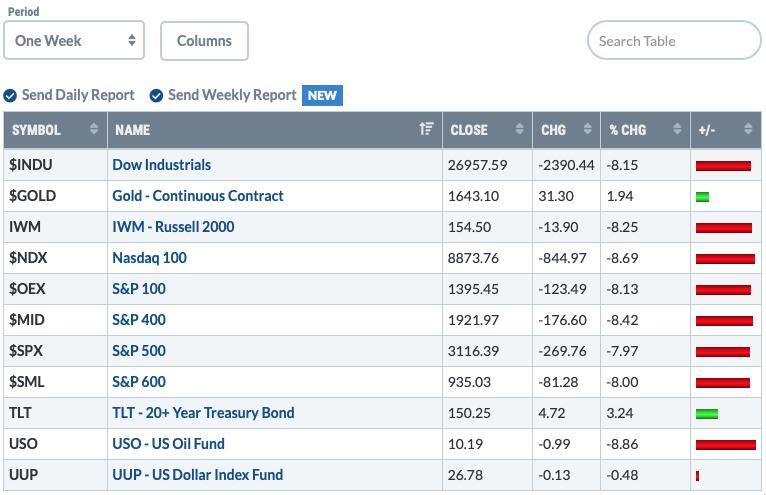This screenshot has width=766, height=495.
Task: Open the S&P 600 link
Action: [139, 382]
